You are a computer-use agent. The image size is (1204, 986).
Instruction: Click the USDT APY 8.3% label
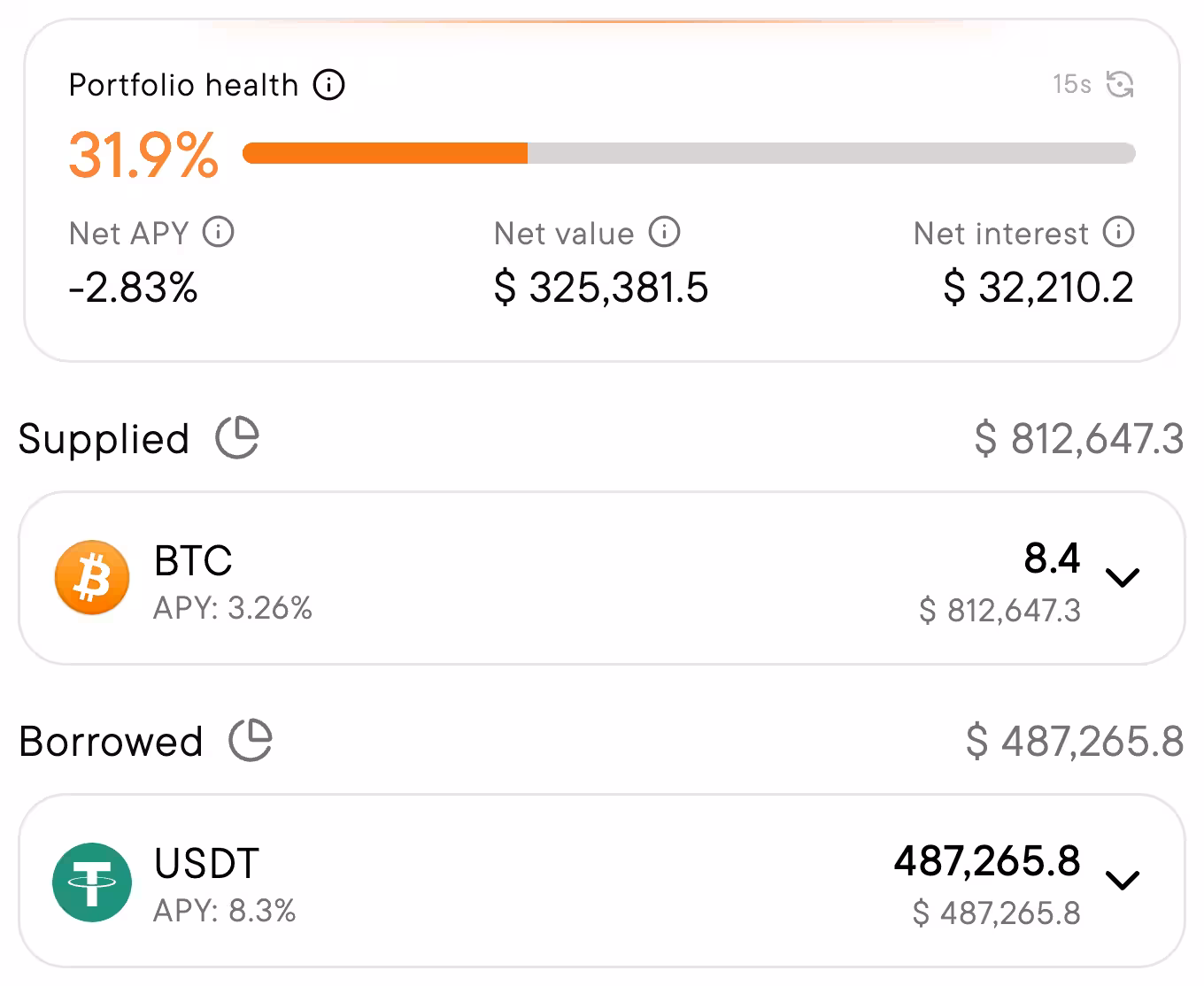(x=224, y=912)
